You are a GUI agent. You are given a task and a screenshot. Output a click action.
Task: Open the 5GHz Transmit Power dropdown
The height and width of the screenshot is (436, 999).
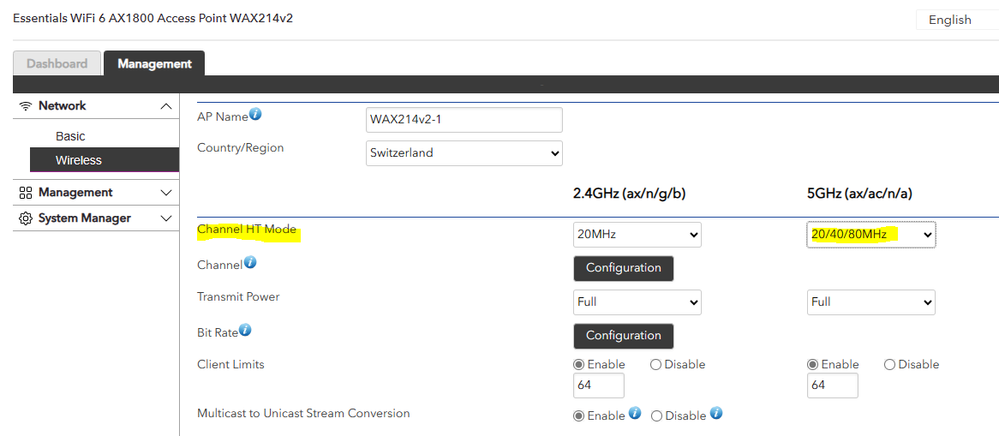(871, 302)
